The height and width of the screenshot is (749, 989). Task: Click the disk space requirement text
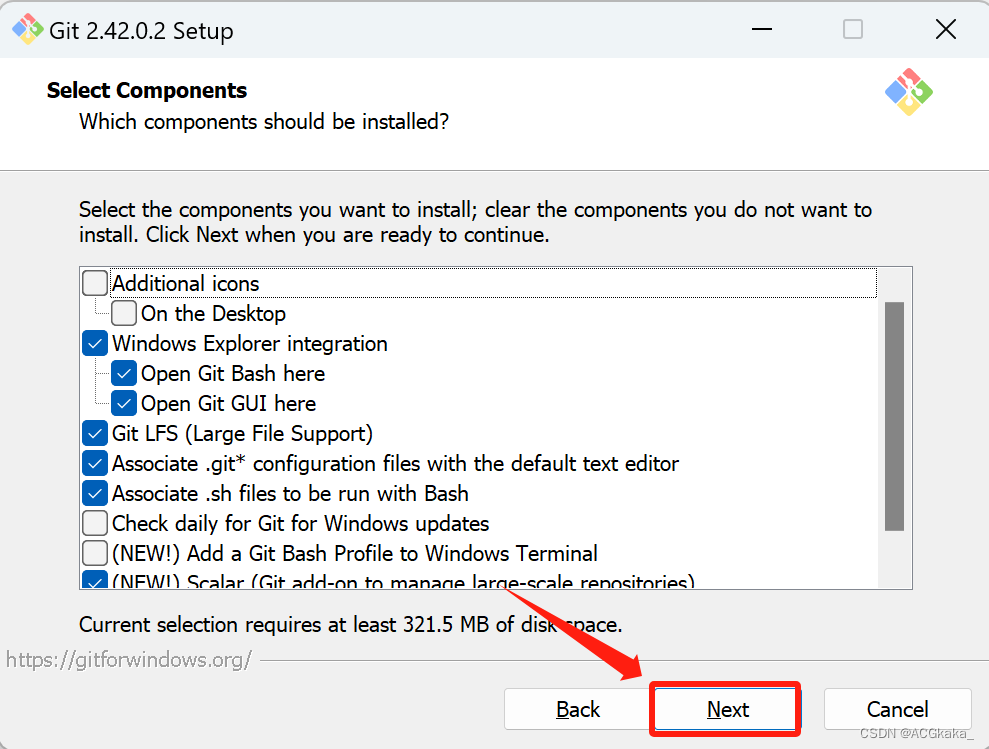351,625
